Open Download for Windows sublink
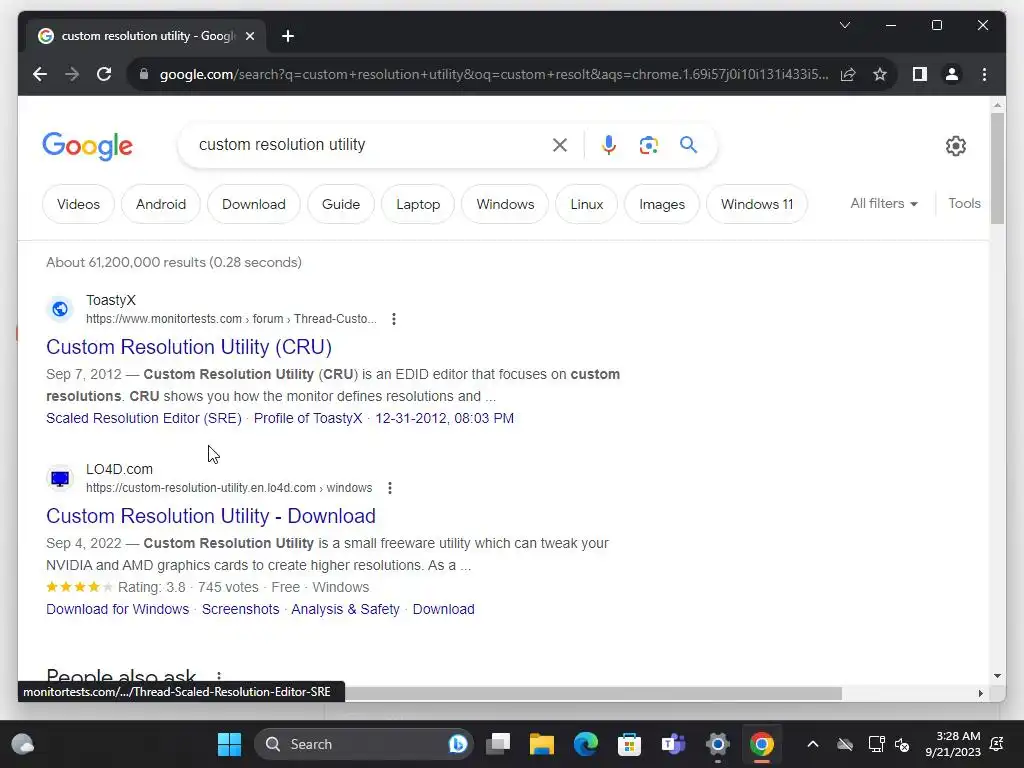Image resolution: width=1024 pixels, height=768 pixels. tap(118, 609)
